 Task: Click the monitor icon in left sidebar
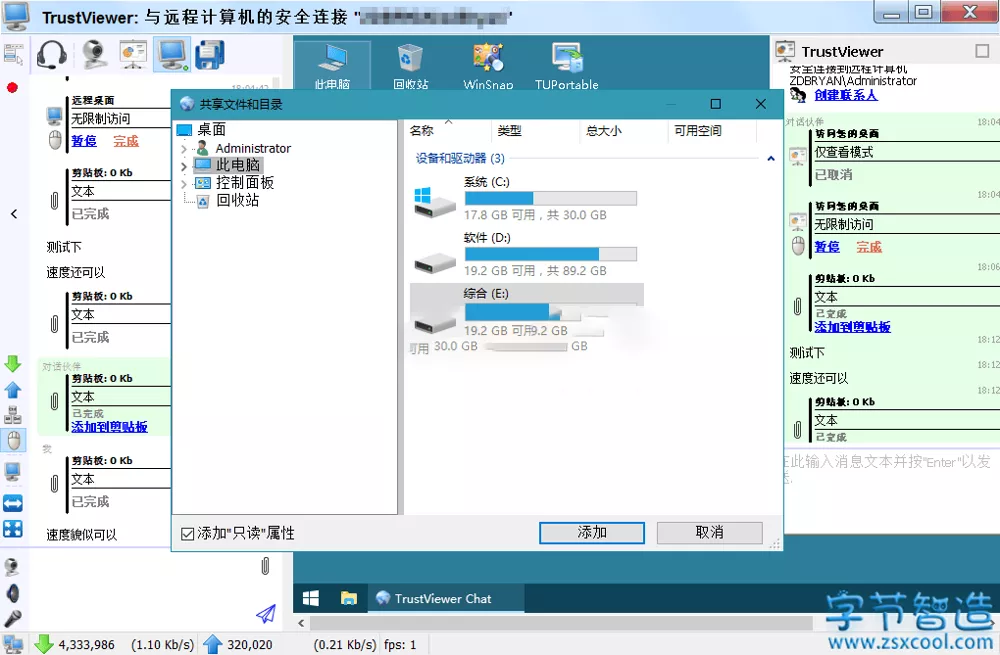[x=13, y=472]
